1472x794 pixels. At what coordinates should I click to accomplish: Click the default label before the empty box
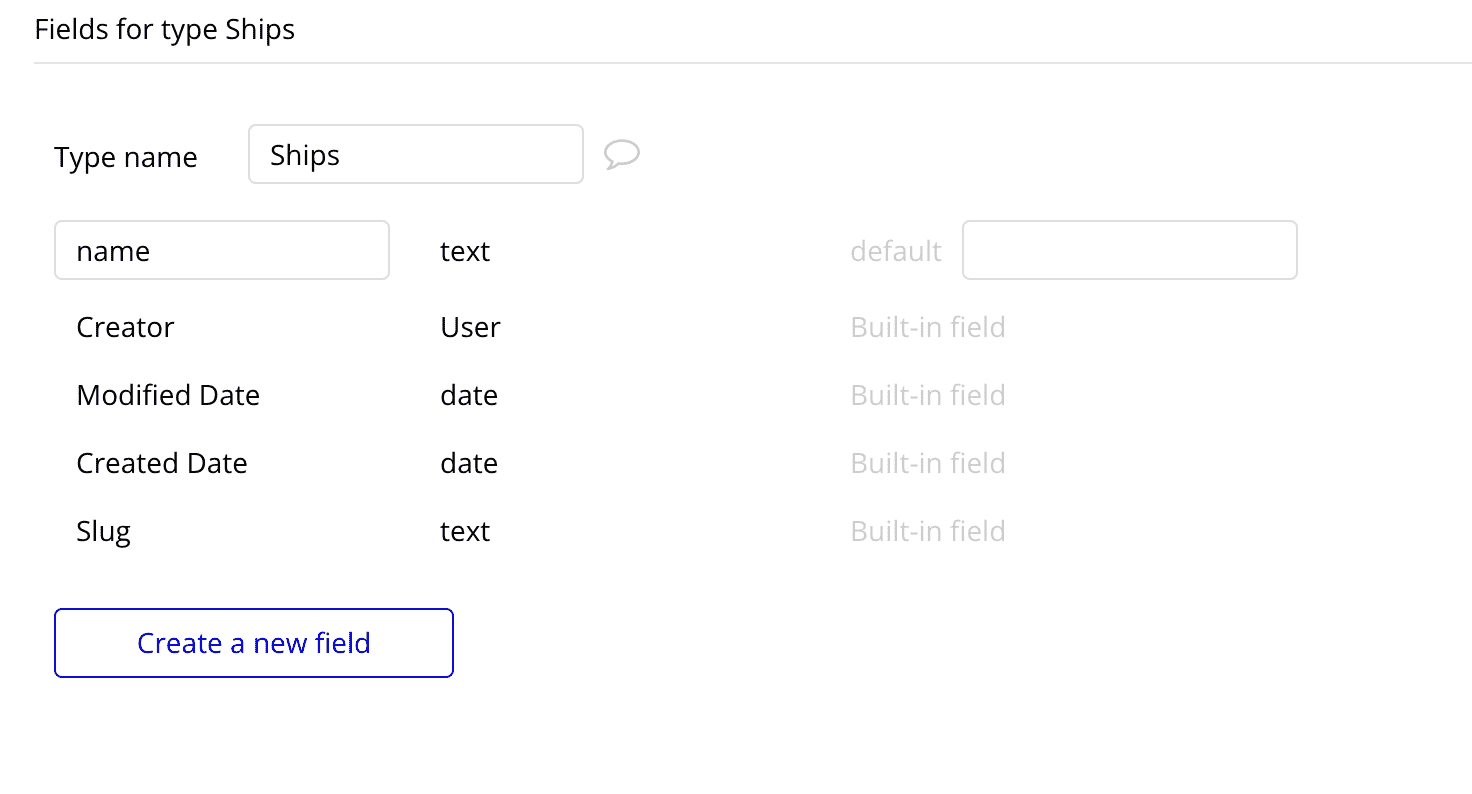896,251
